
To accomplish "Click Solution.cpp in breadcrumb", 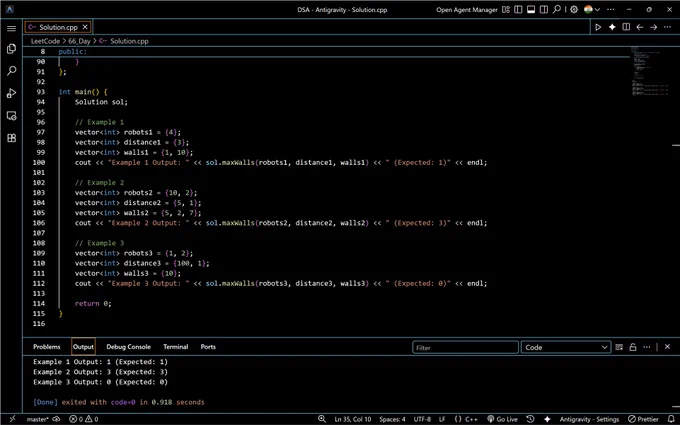I will click(129, 41).
